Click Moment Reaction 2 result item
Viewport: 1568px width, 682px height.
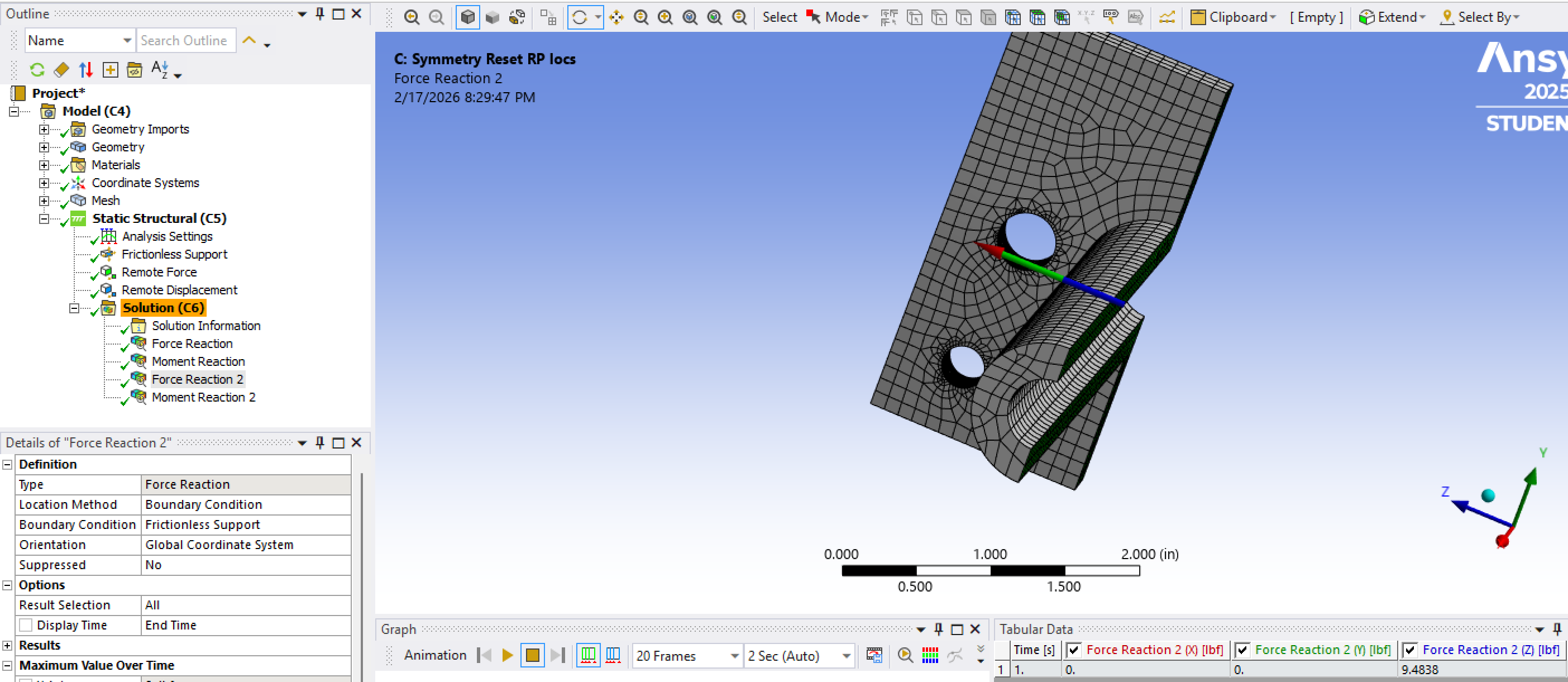click(203, 397)
